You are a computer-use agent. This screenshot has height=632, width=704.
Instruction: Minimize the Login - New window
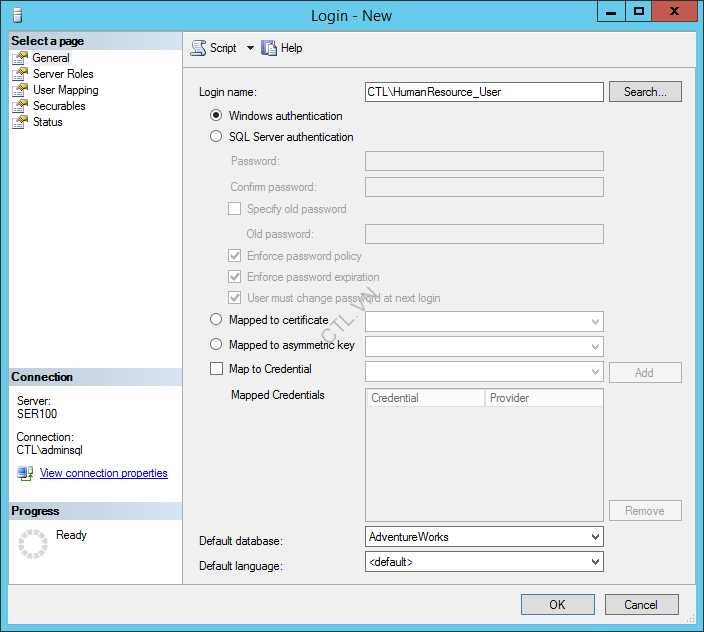[x=611, y=12]
